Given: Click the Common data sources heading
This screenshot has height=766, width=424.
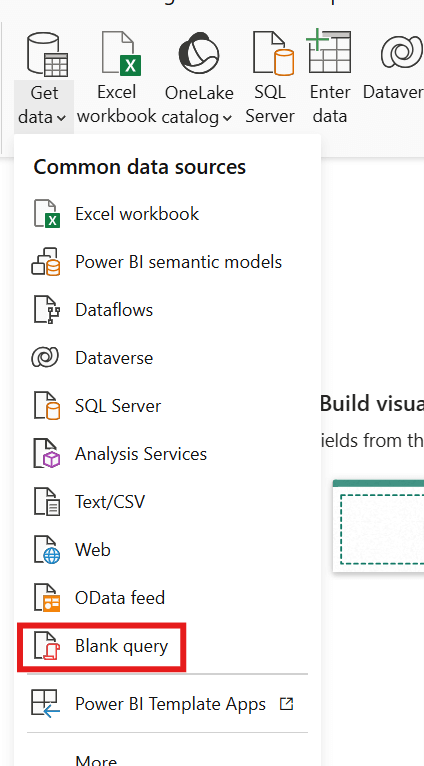Looking at the screenshot, I should coord(140,167).
